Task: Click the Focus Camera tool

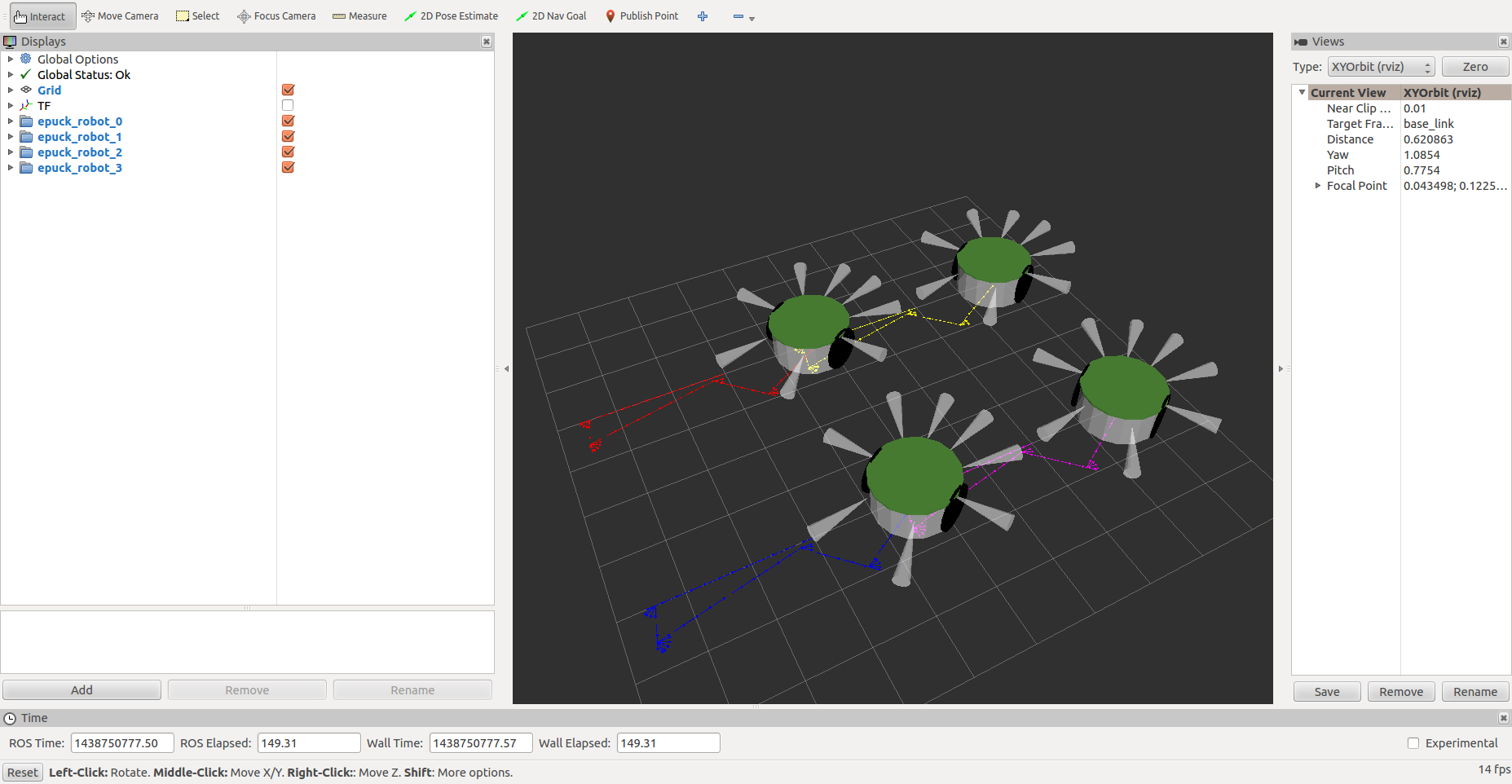Action: [x=276, y=16]
